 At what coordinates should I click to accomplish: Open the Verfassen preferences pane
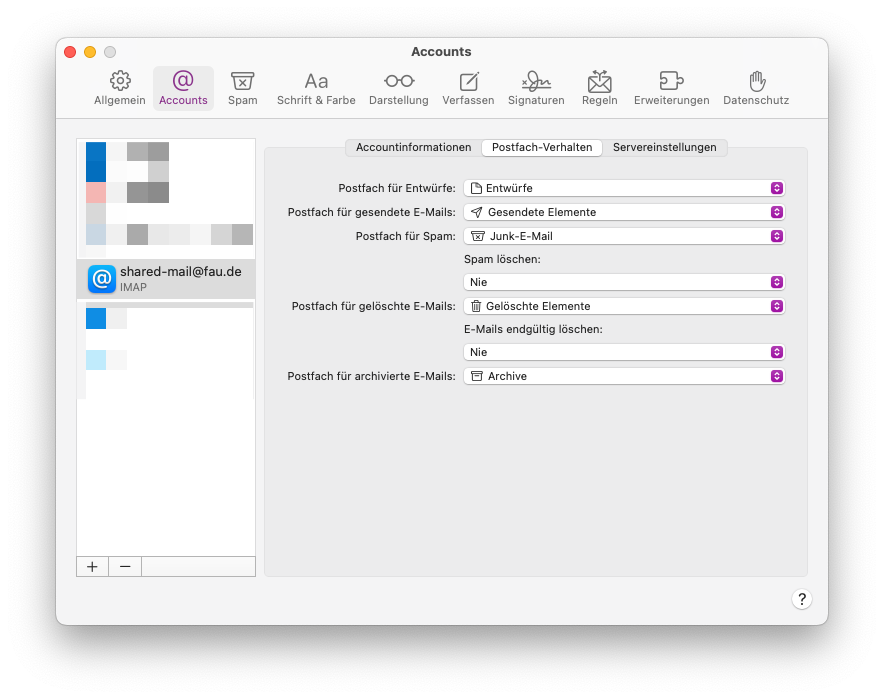click(468, 88)
